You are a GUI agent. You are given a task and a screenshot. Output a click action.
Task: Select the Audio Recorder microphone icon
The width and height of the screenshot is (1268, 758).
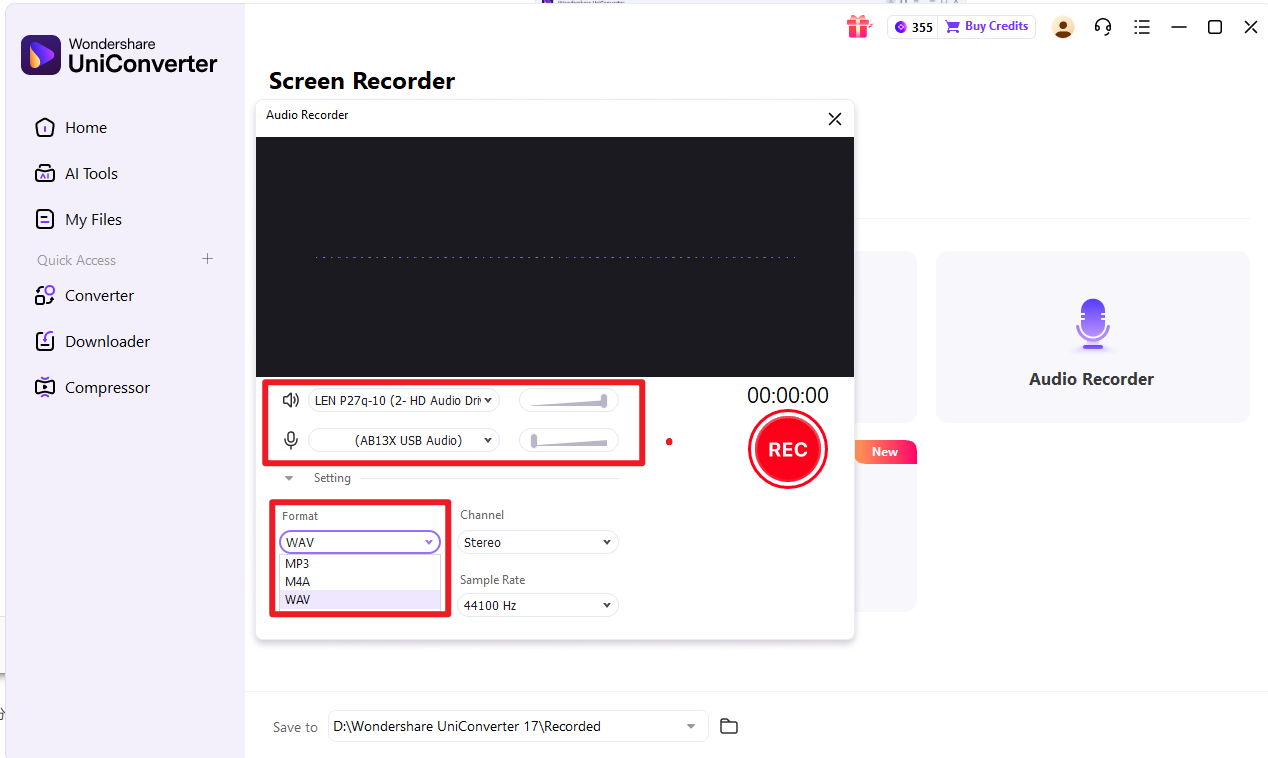[1092, 324]
